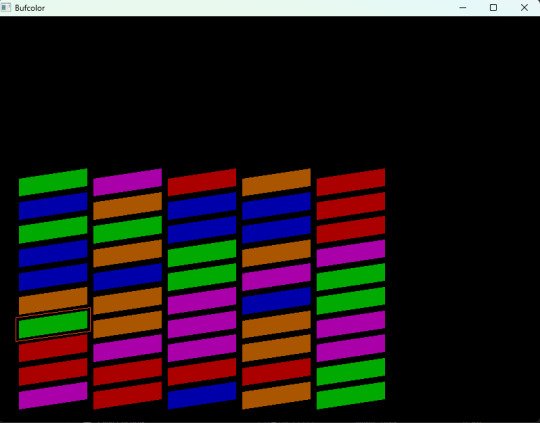Screen dimensions: 540x423
Task: Close the Bufcolor window
Action: (x=524, y=8)
